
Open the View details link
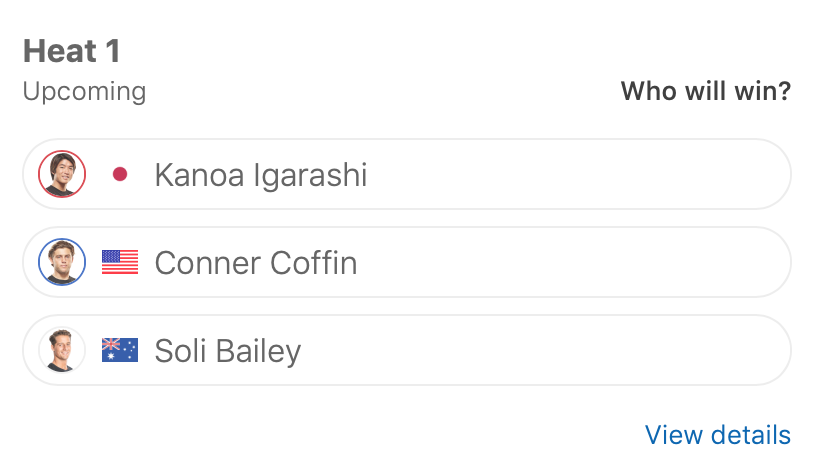[x=717, y=435]
